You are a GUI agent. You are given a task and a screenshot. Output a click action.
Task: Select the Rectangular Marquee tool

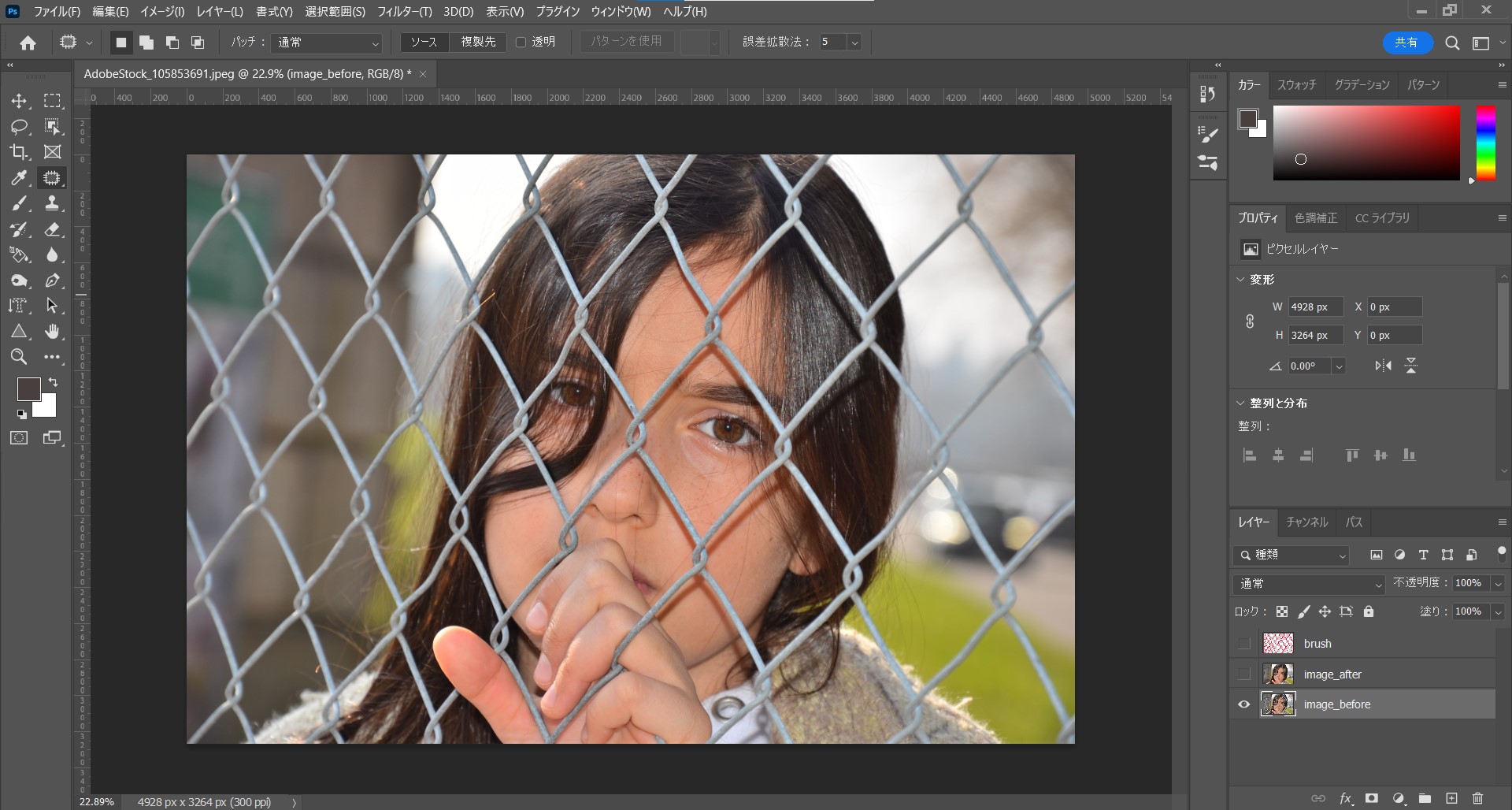[52, 101]
